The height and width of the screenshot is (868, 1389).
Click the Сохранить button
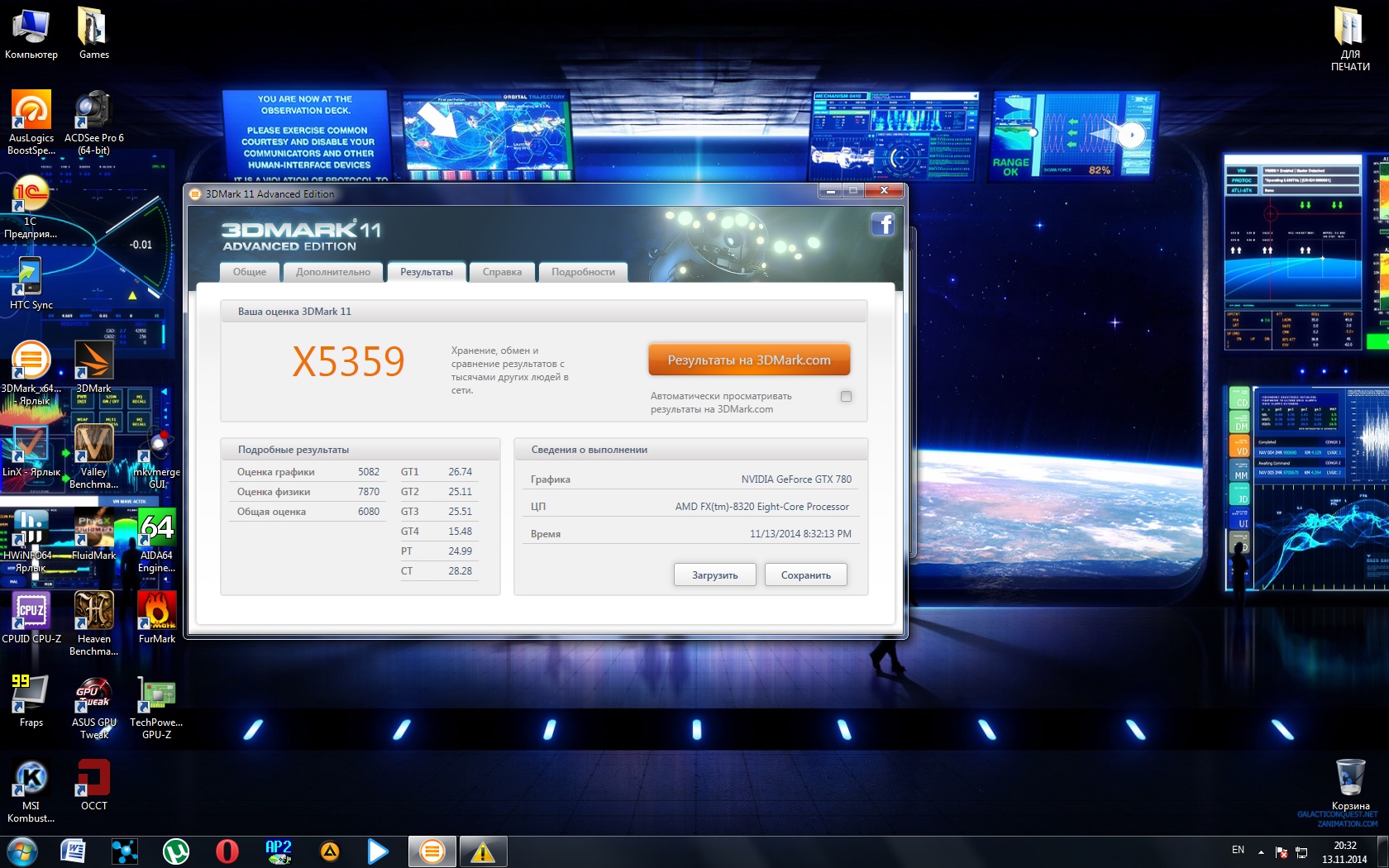click(x=805, y=575)
